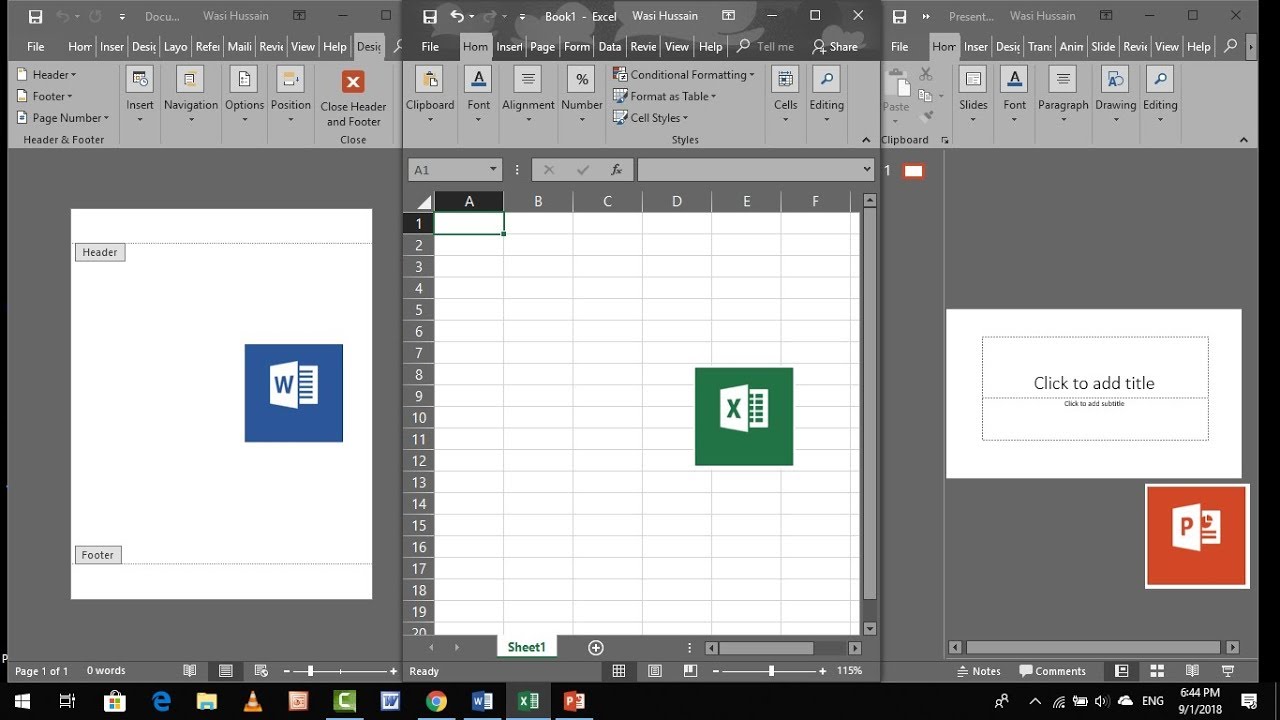The height and width of the screenshot is (720, 1280).
Task: Open Excel Clipboard group
Action: [430, 95]
